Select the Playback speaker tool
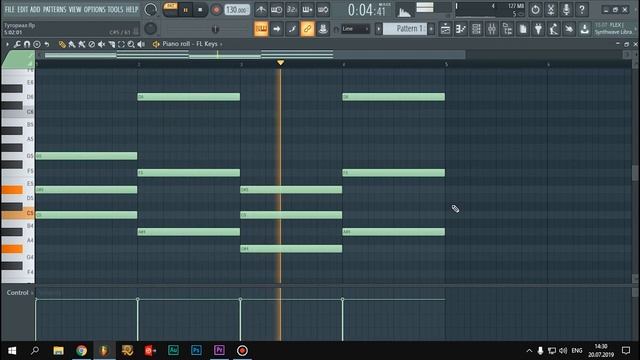This screenshot has height=360, width=640. pyautogui.click(x=141, y=44)
